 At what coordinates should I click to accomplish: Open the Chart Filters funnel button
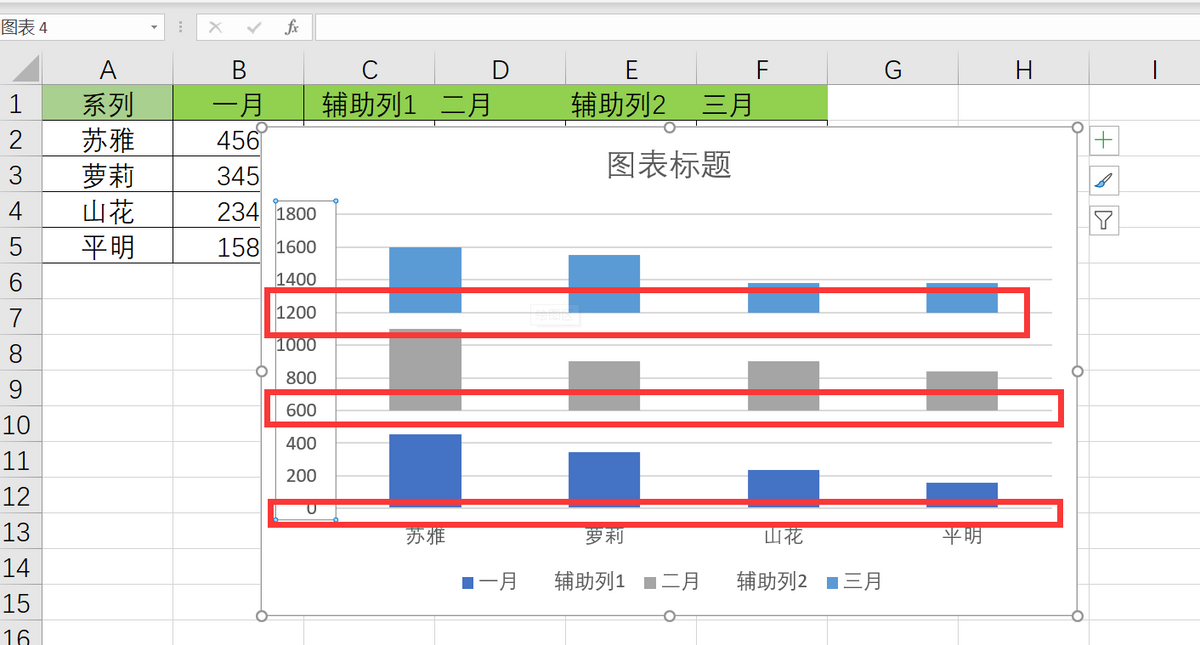(x=1104, y=220)
